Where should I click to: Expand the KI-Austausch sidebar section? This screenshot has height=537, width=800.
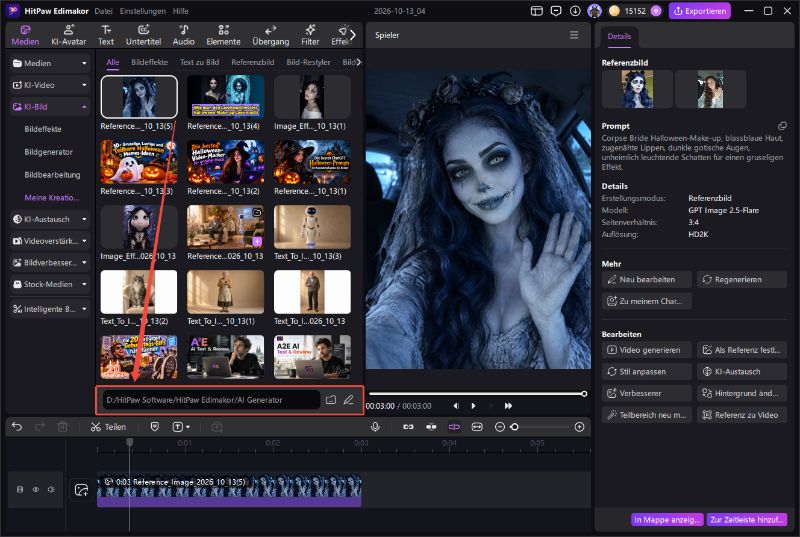point(49,219)
